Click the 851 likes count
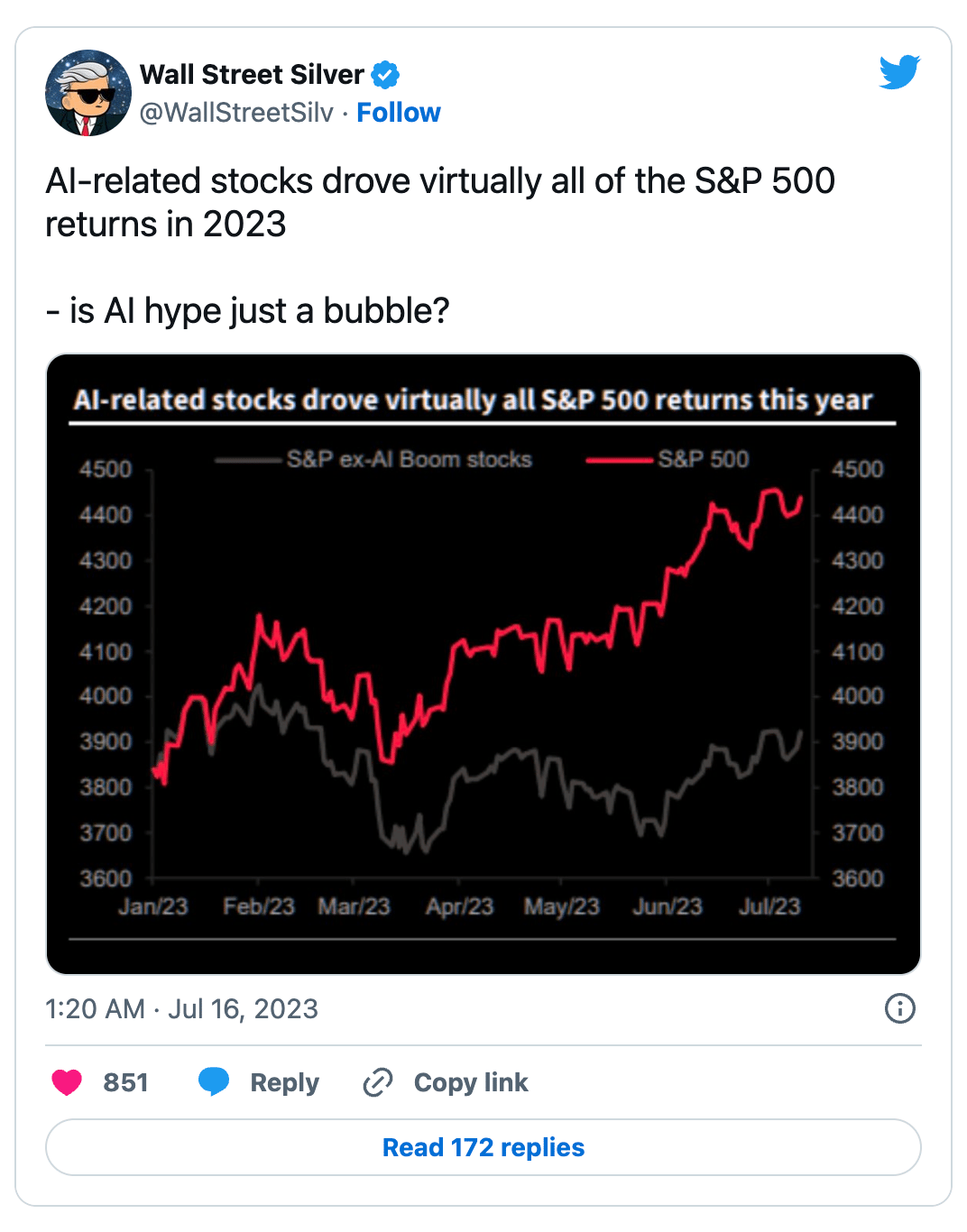 pos(125,1082)
